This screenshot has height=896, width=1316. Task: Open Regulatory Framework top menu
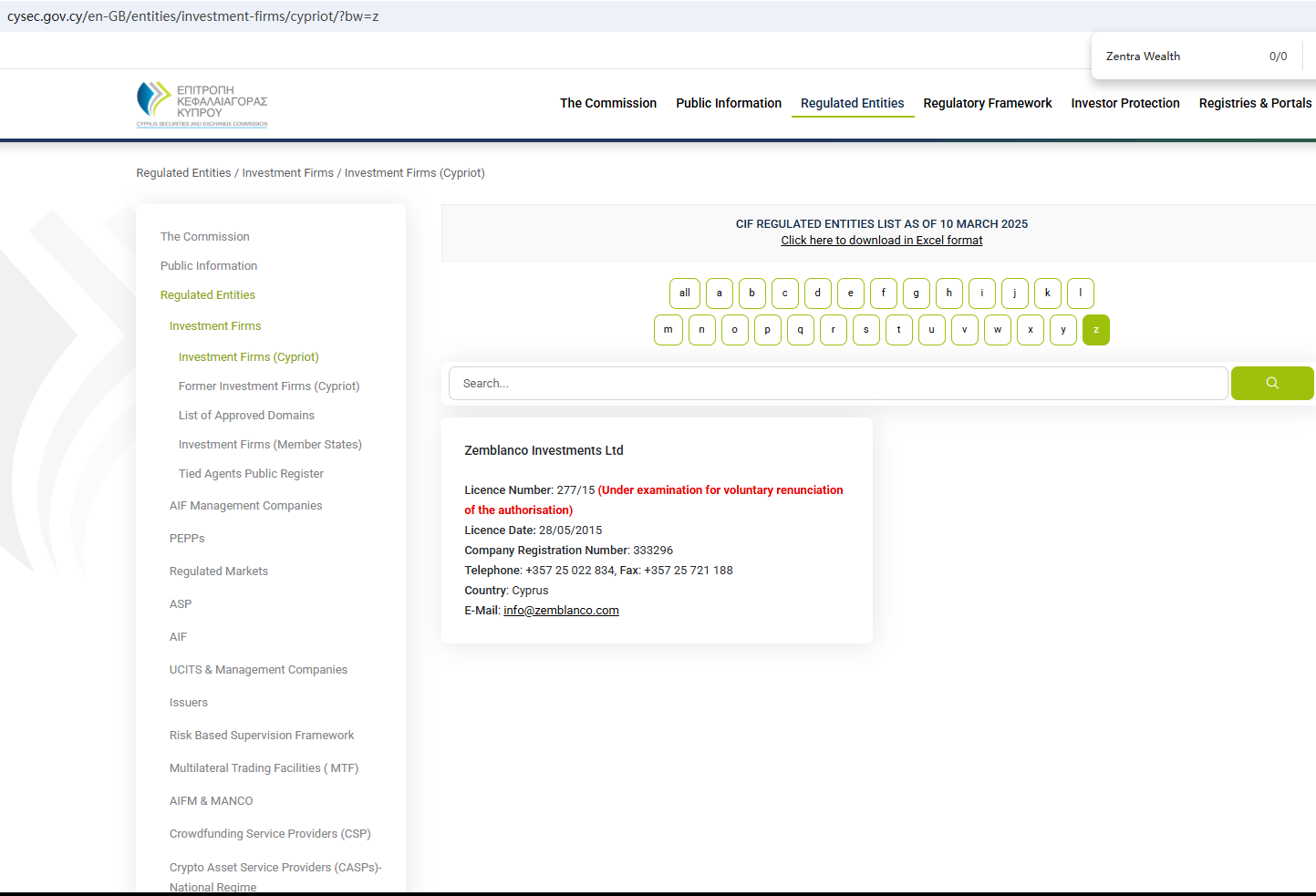pyautogui.click(x=987, y=103)
